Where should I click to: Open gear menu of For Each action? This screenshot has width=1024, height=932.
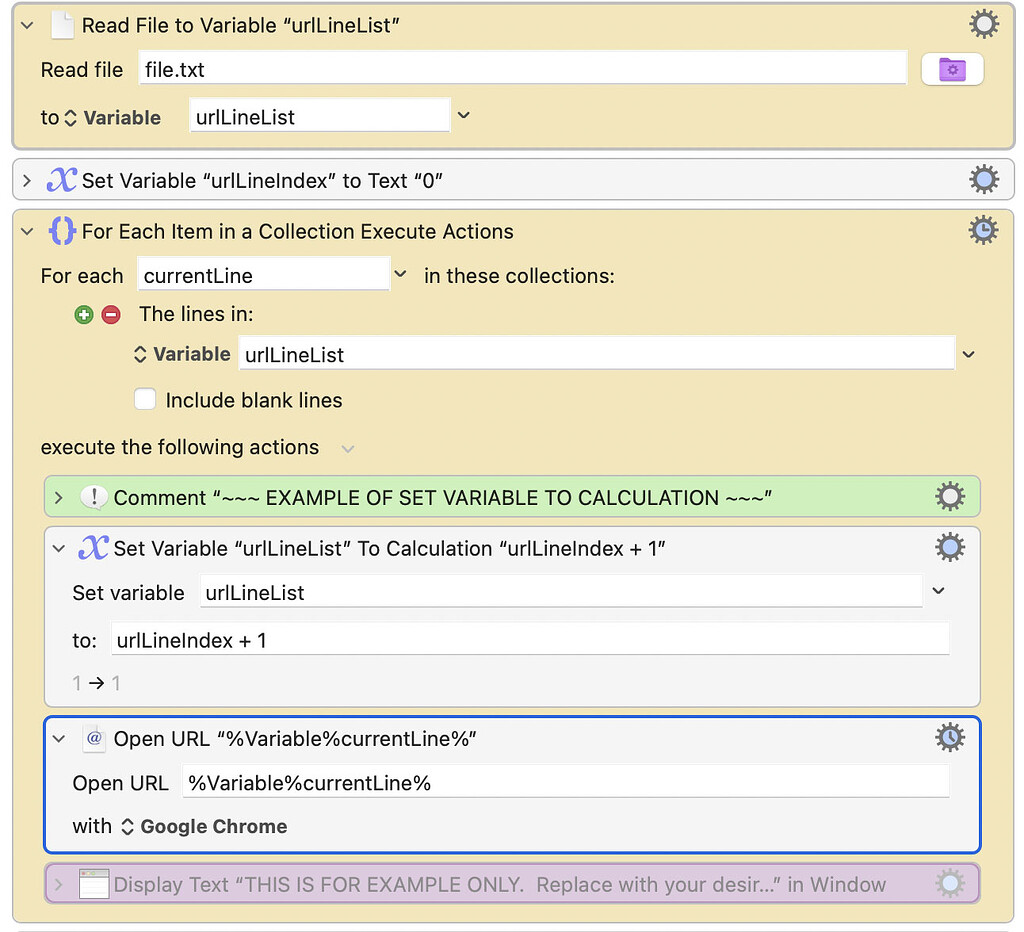click(x=982, y=231)
